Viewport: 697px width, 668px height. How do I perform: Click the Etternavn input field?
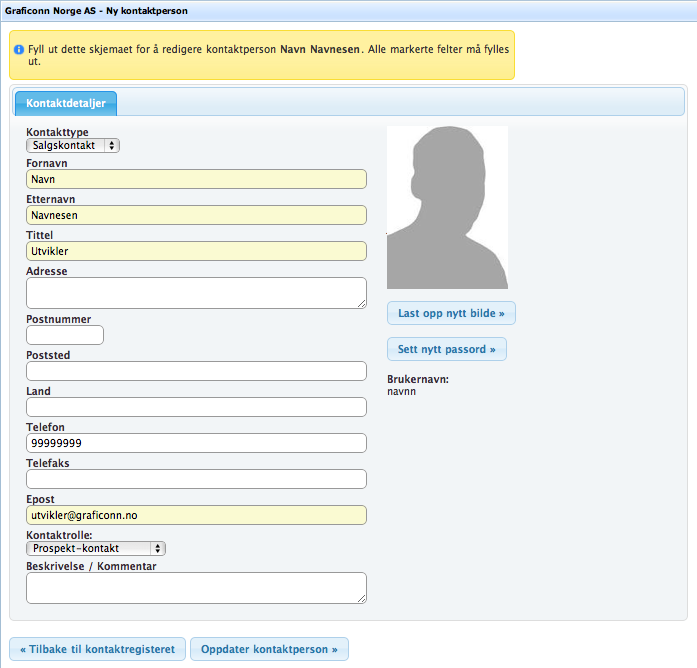[196, 215]
